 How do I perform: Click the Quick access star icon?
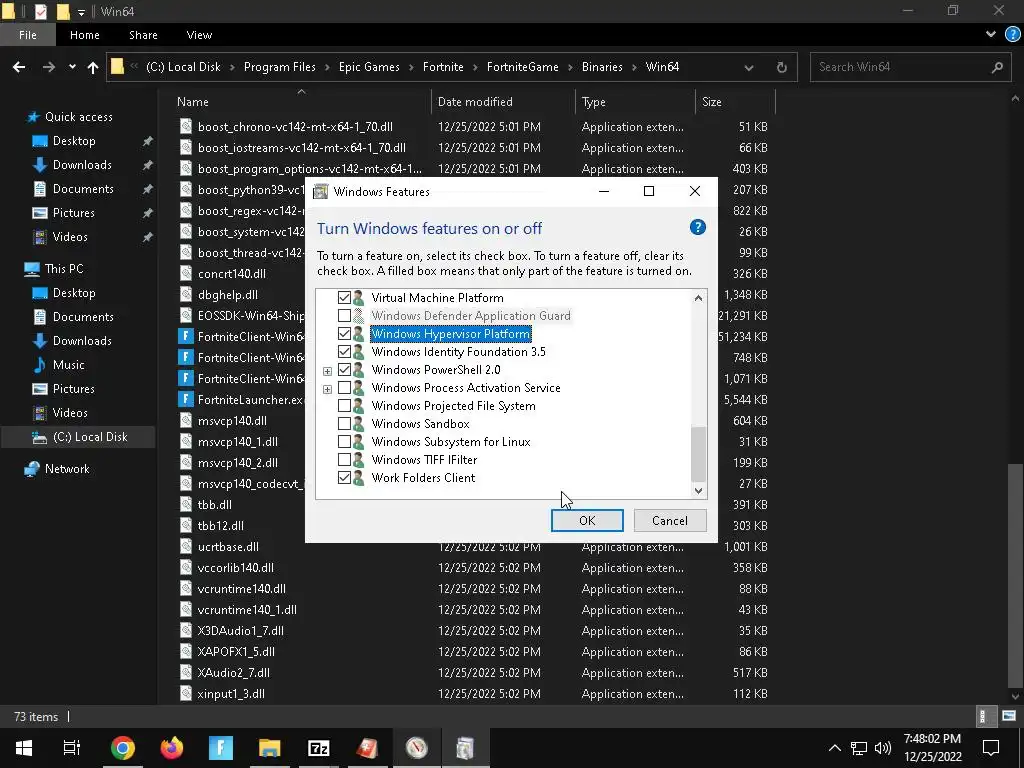click(33, 117)
